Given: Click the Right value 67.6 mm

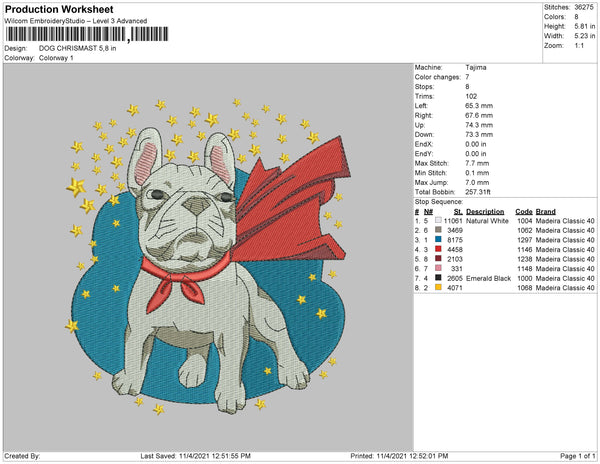Looking at the screenshot, I should coord(479,115).
